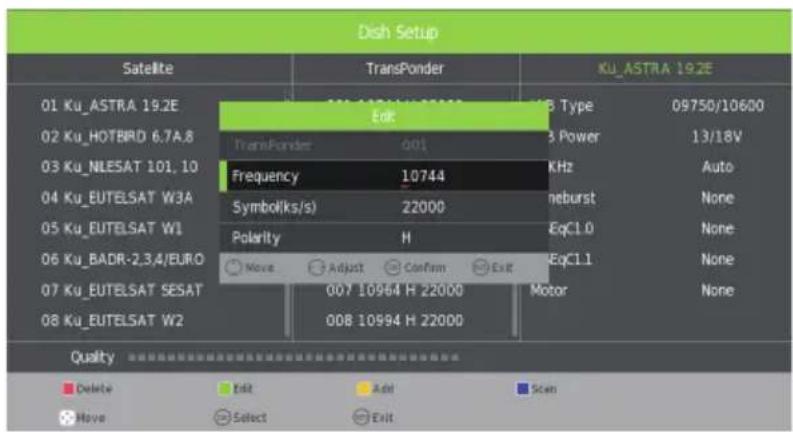Image resolution: width=793 pixels, height=432 pixels.
Task: Click the red Delete color button
Action: pyautogui.click(x=68, y=388)
